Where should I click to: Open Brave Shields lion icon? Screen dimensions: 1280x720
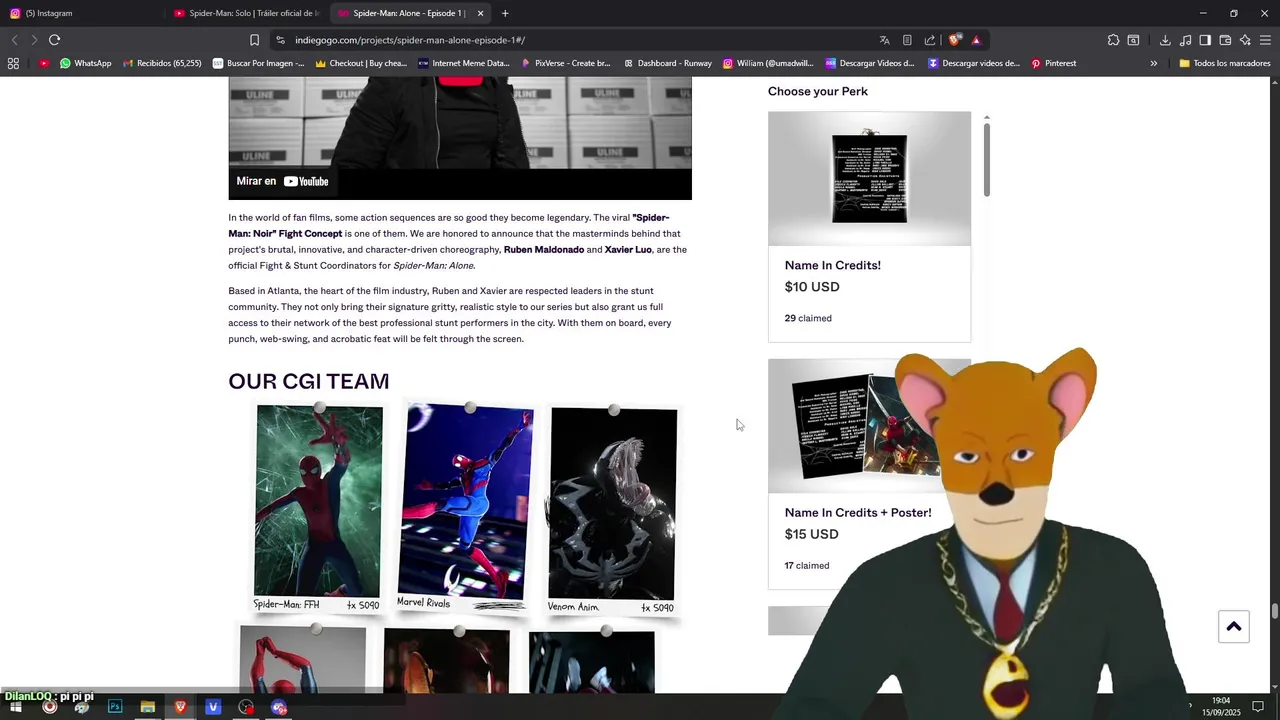click(955, 40)
